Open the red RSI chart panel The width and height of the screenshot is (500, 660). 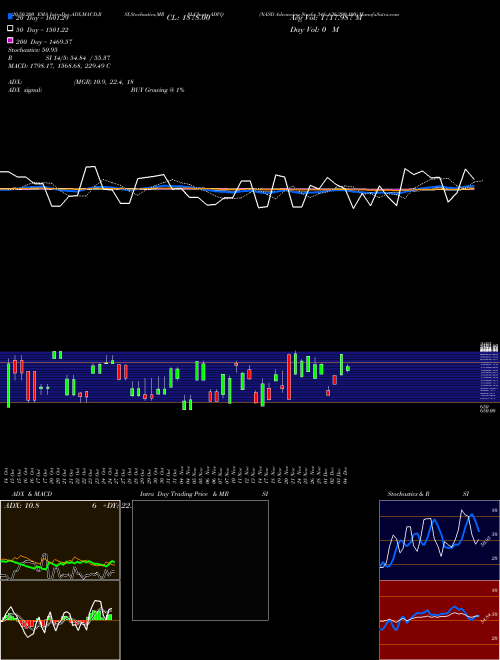pyautogui.click(x=439, y=620)
